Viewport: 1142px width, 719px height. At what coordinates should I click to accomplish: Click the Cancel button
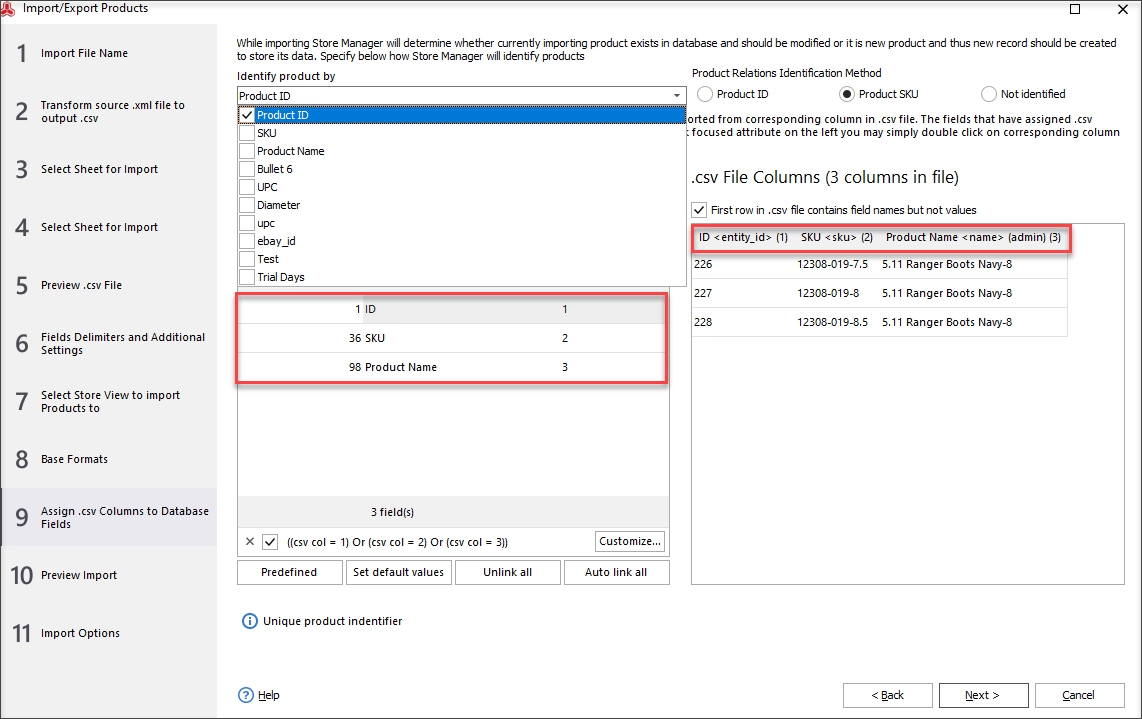[1079, 695]
